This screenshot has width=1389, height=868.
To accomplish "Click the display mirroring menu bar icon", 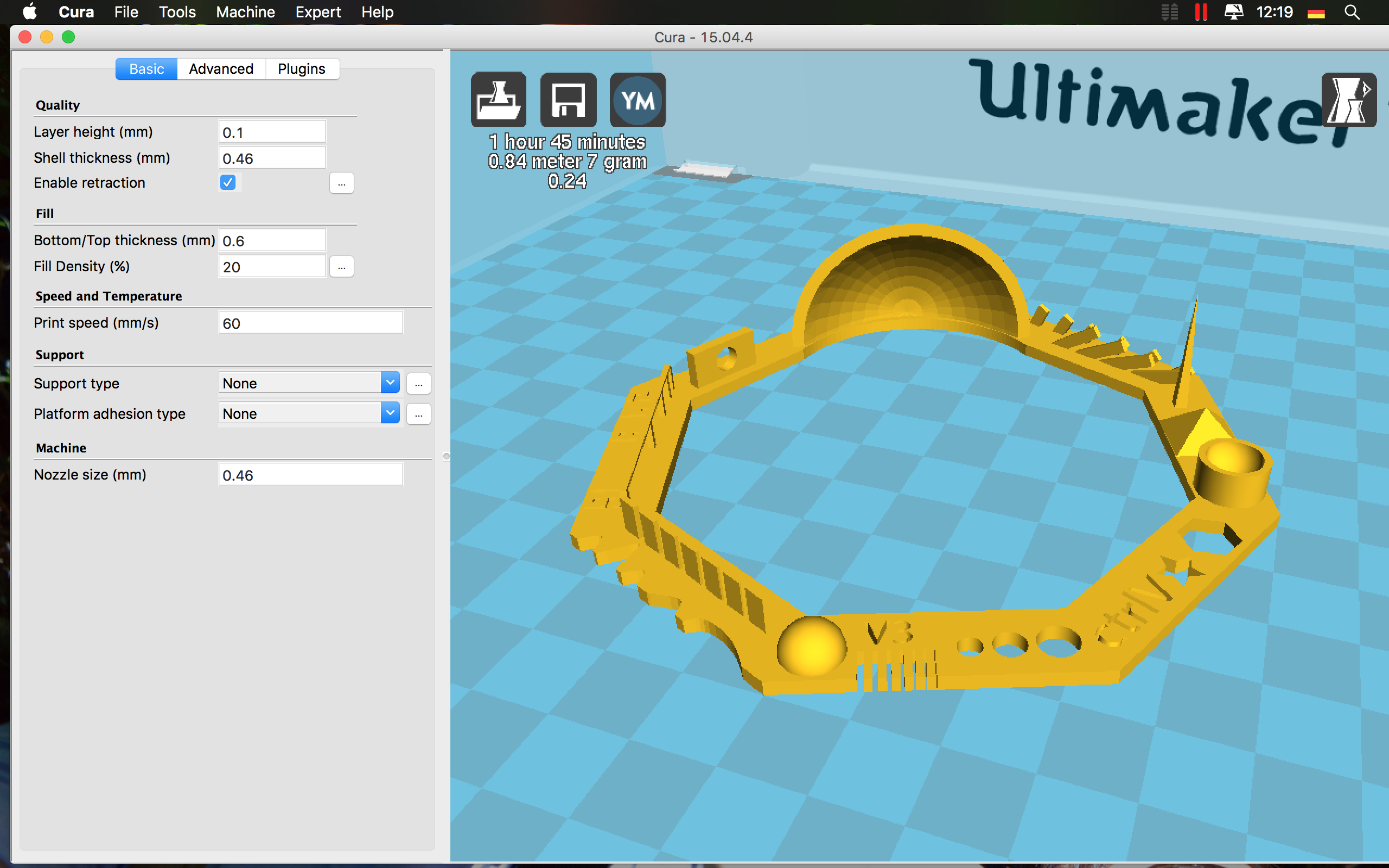I will pos(1233,12).
